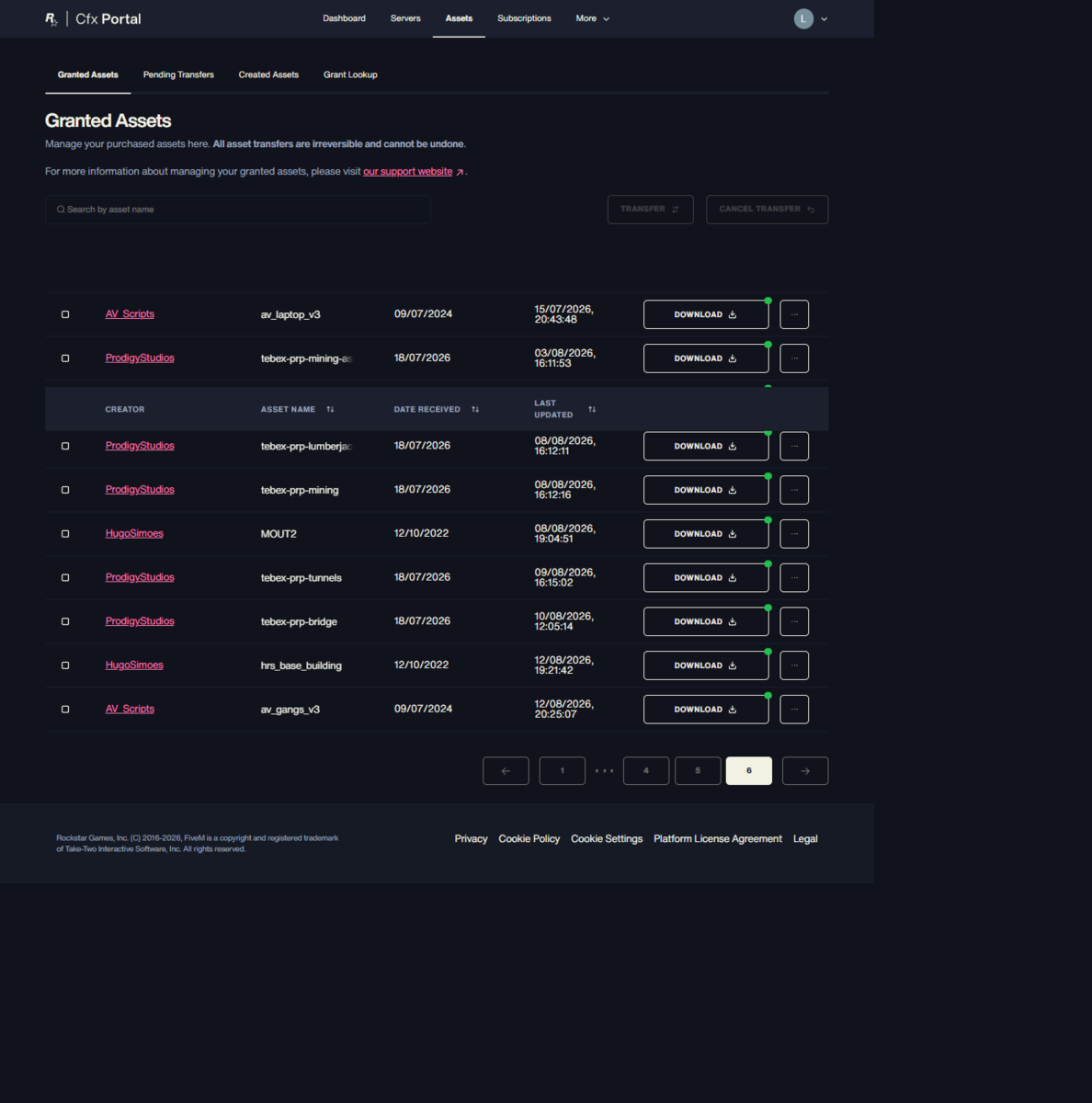Go to the next page arrow

(x=805, y=771)
